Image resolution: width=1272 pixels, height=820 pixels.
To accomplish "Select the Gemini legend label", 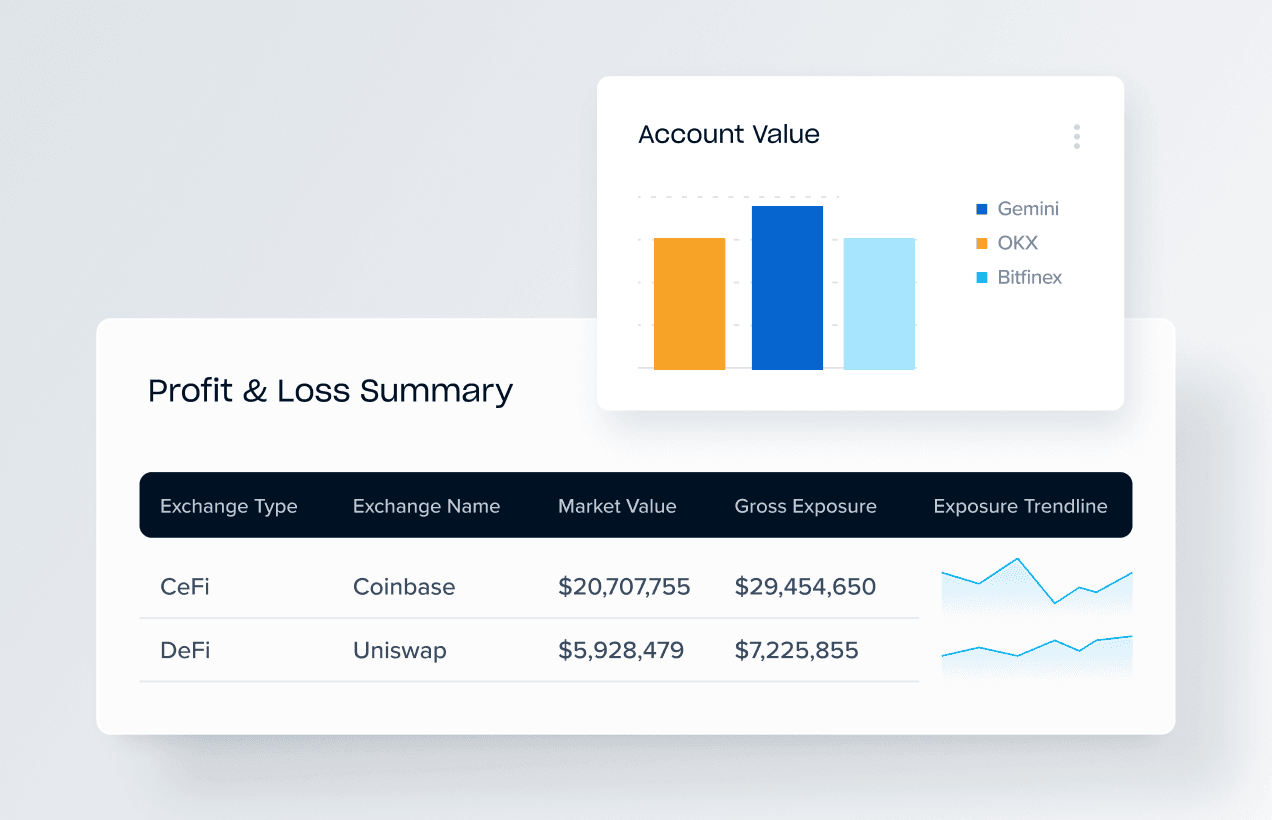I will click(x=1028, y=209).
